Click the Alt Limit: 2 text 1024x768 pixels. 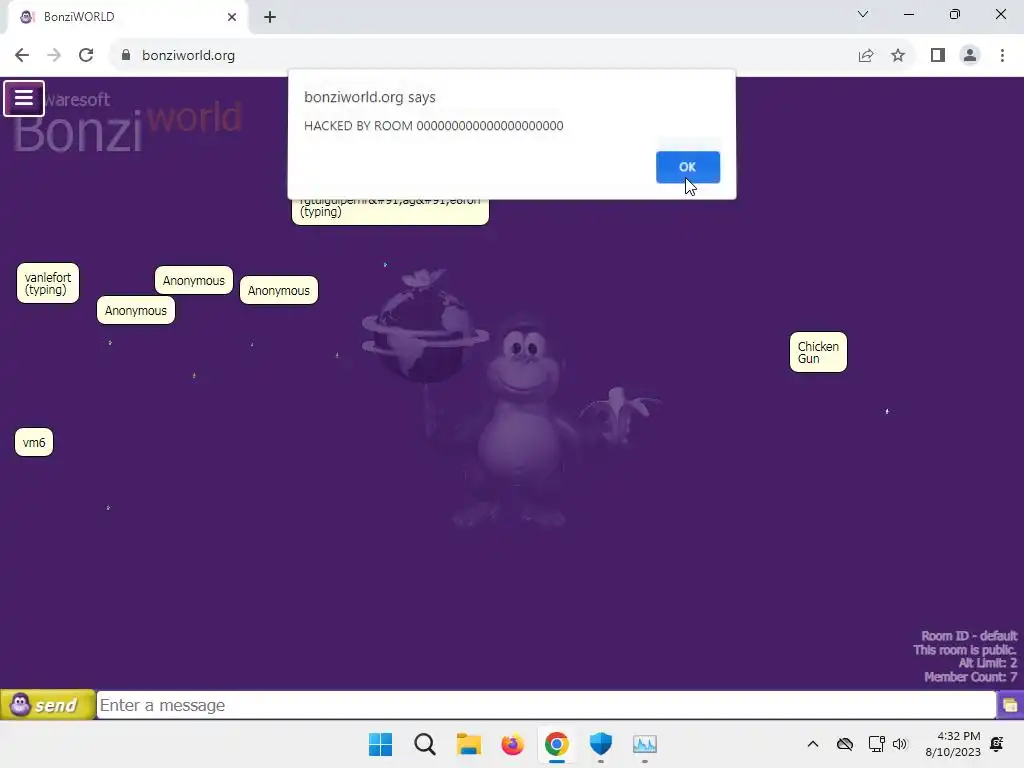pyautogui.click(x=987, y=664)
